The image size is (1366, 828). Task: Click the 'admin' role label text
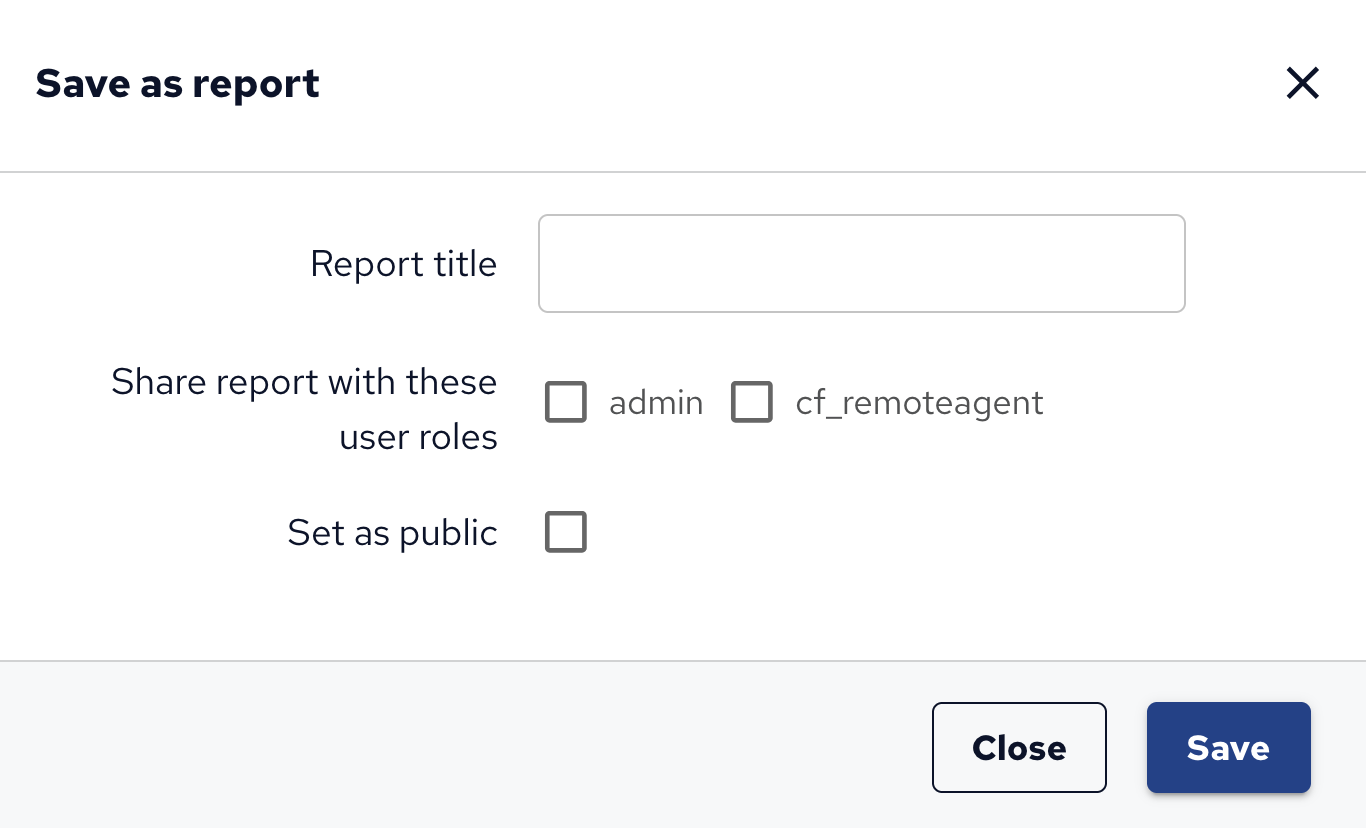coord(656,403)
